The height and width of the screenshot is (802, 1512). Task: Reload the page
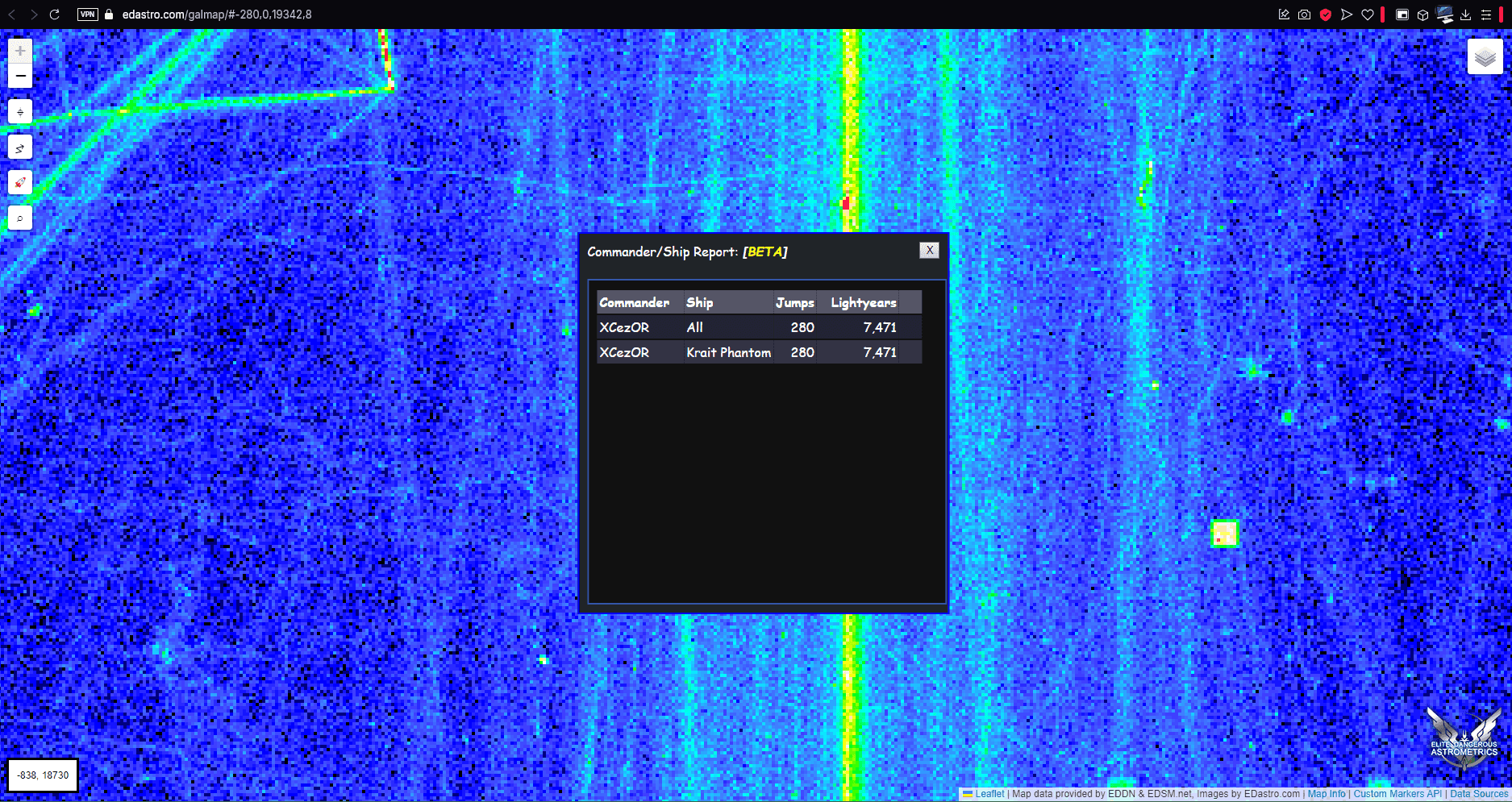[55, 15]
